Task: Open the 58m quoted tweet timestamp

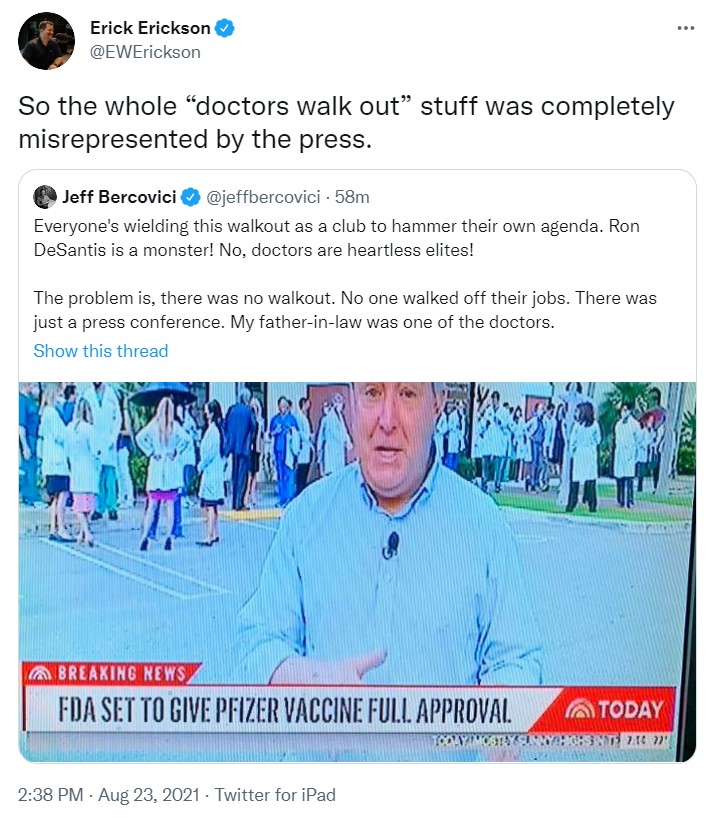Action: pyautogui.click(x=352, y=197)
